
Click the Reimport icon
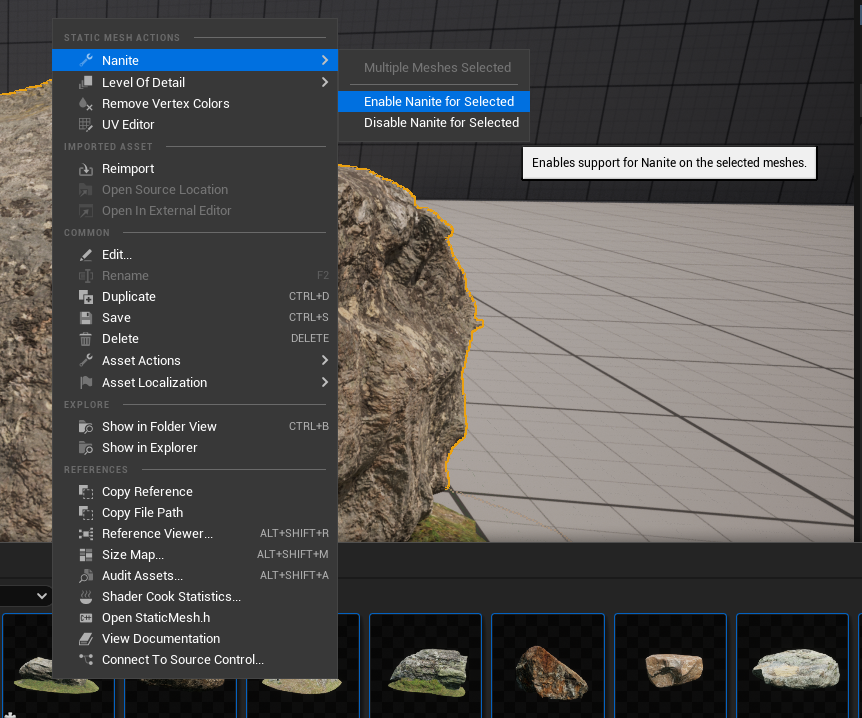[86, 169]
